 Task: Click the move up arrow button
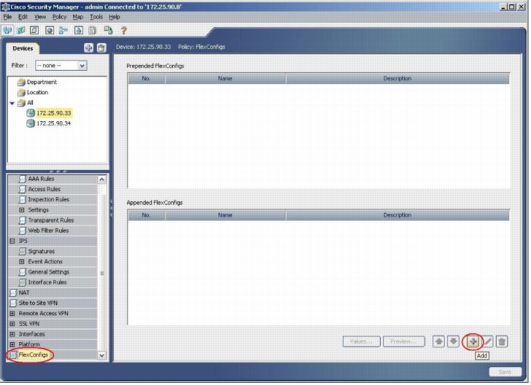pyautogui.click(x=439, y=341)
